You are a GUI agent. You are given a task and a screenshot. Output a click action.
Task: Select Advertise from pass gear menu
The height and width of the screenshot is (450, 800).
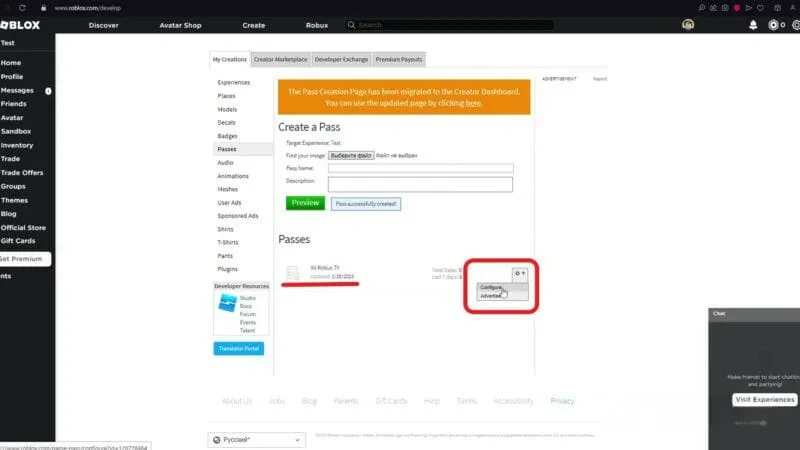click(491, 296)
